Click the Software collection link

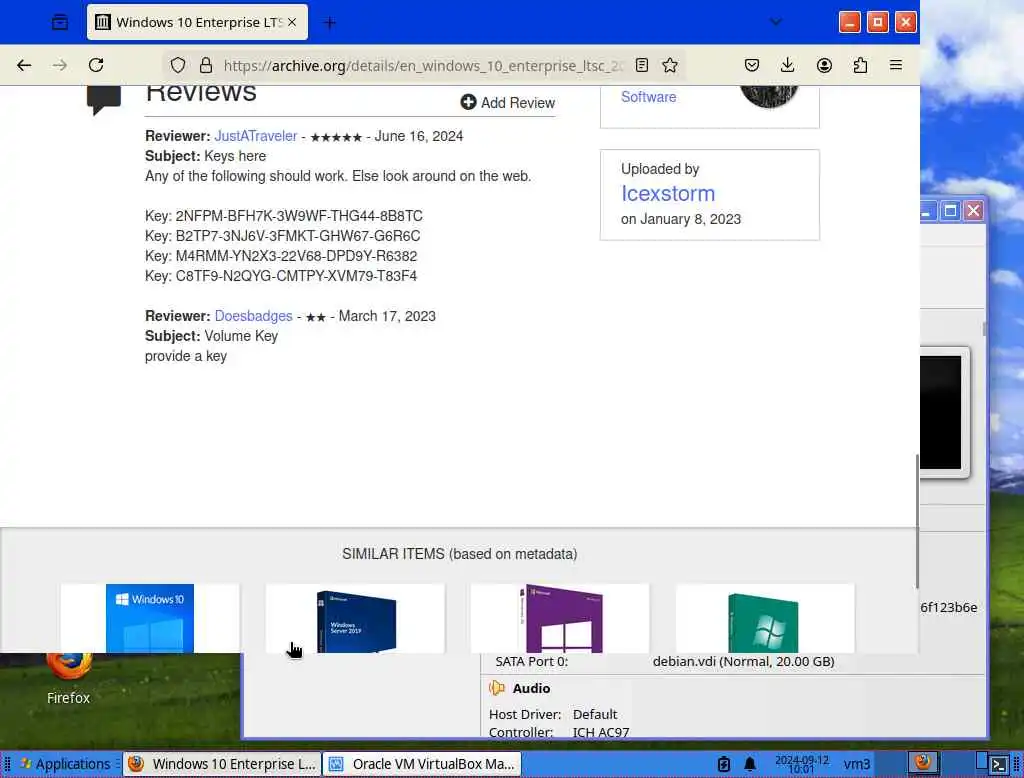point(648,97)
